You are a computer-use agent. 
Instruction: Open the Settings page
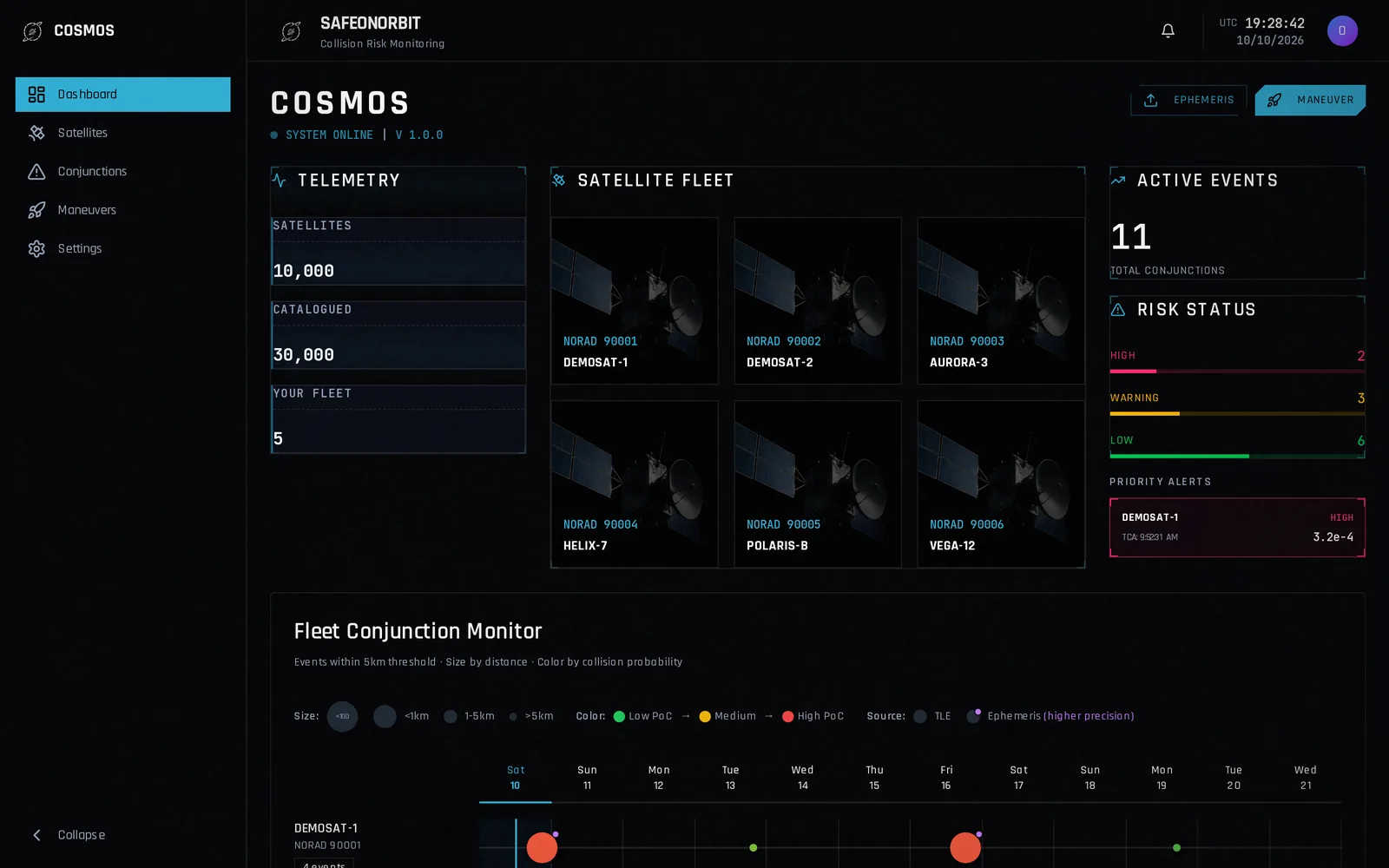(x=122, y=249)
